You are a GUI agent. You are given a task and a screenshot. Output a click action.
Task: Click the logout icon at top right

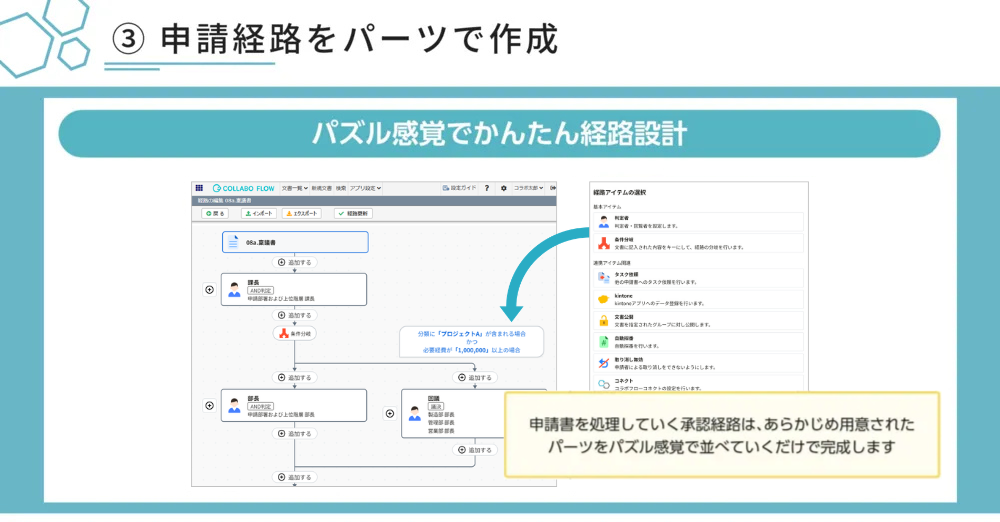pyautogui.click(x=552, y=188)
